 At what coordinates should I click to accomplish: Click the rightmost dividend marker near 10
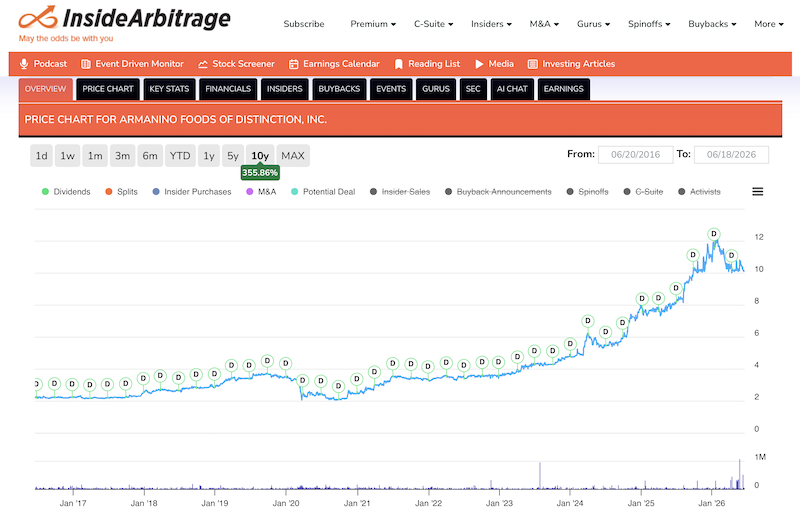coord(731,255)
